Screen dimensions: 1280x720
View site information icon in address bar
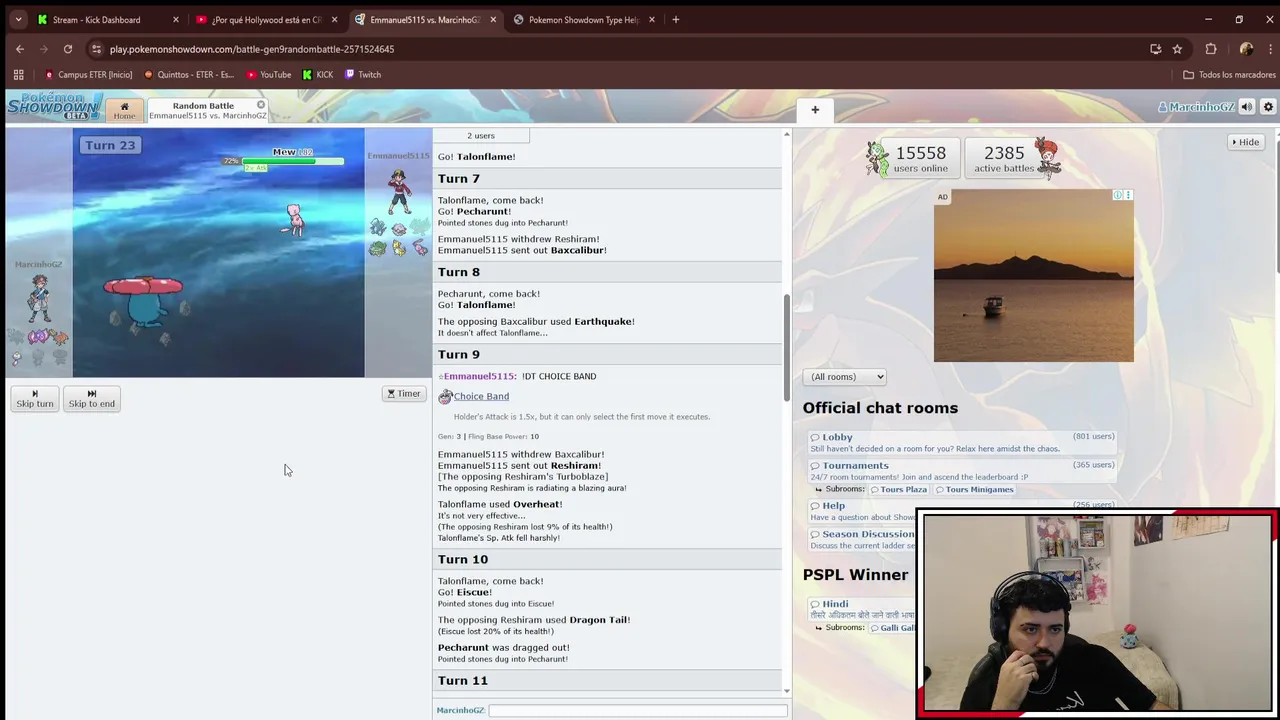(x=96, y=49)
